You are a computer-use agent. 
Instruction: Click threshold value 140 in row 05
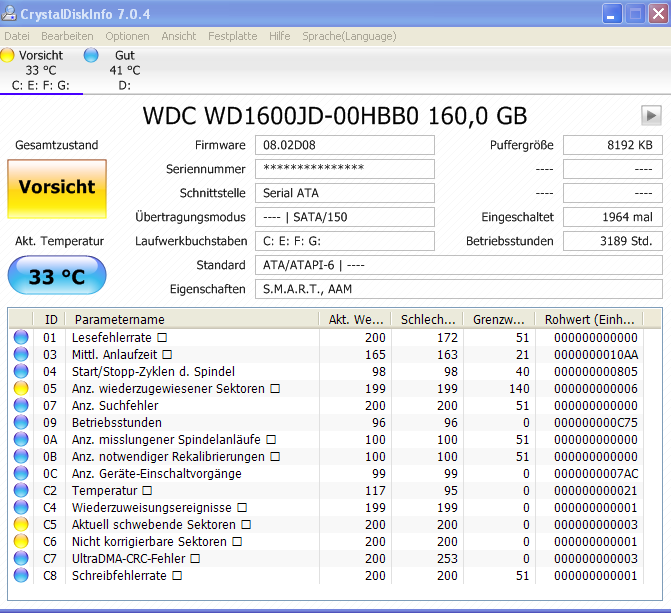519,389
